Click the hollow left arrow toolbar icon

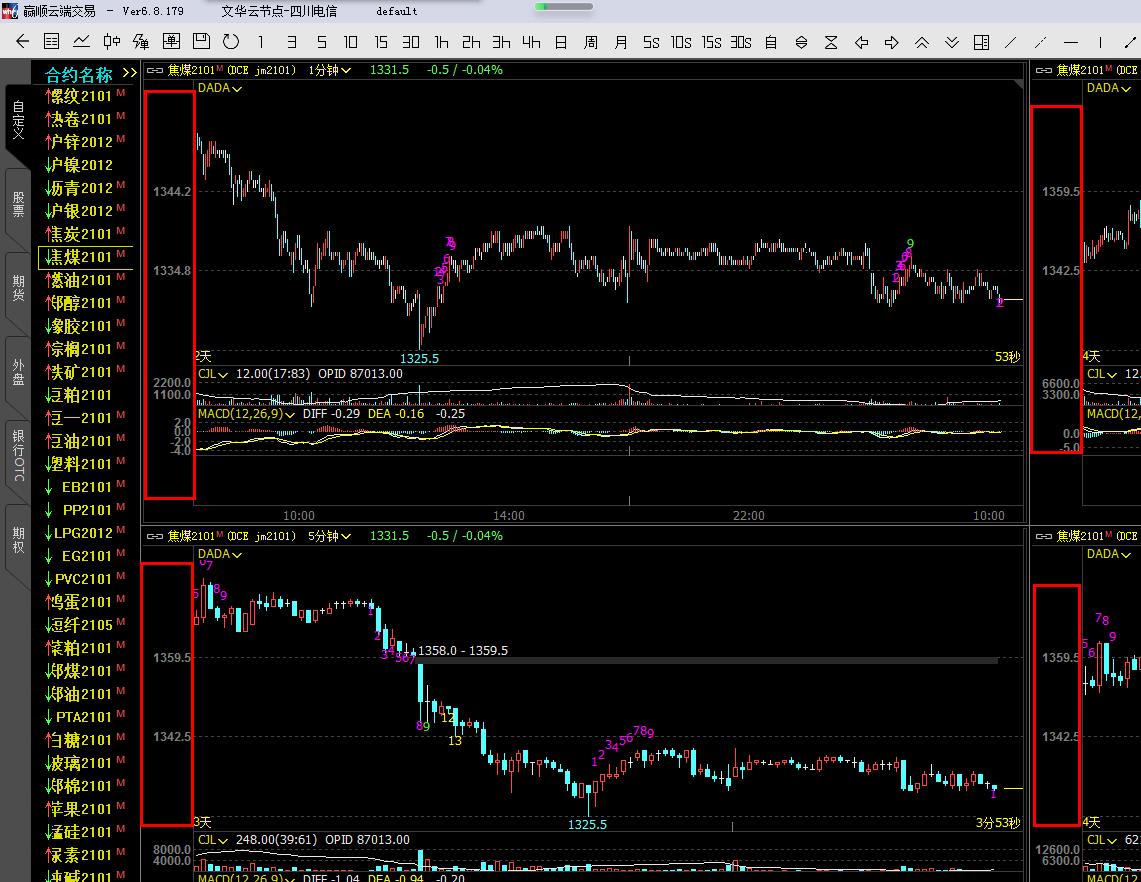(x=861, y=42)
